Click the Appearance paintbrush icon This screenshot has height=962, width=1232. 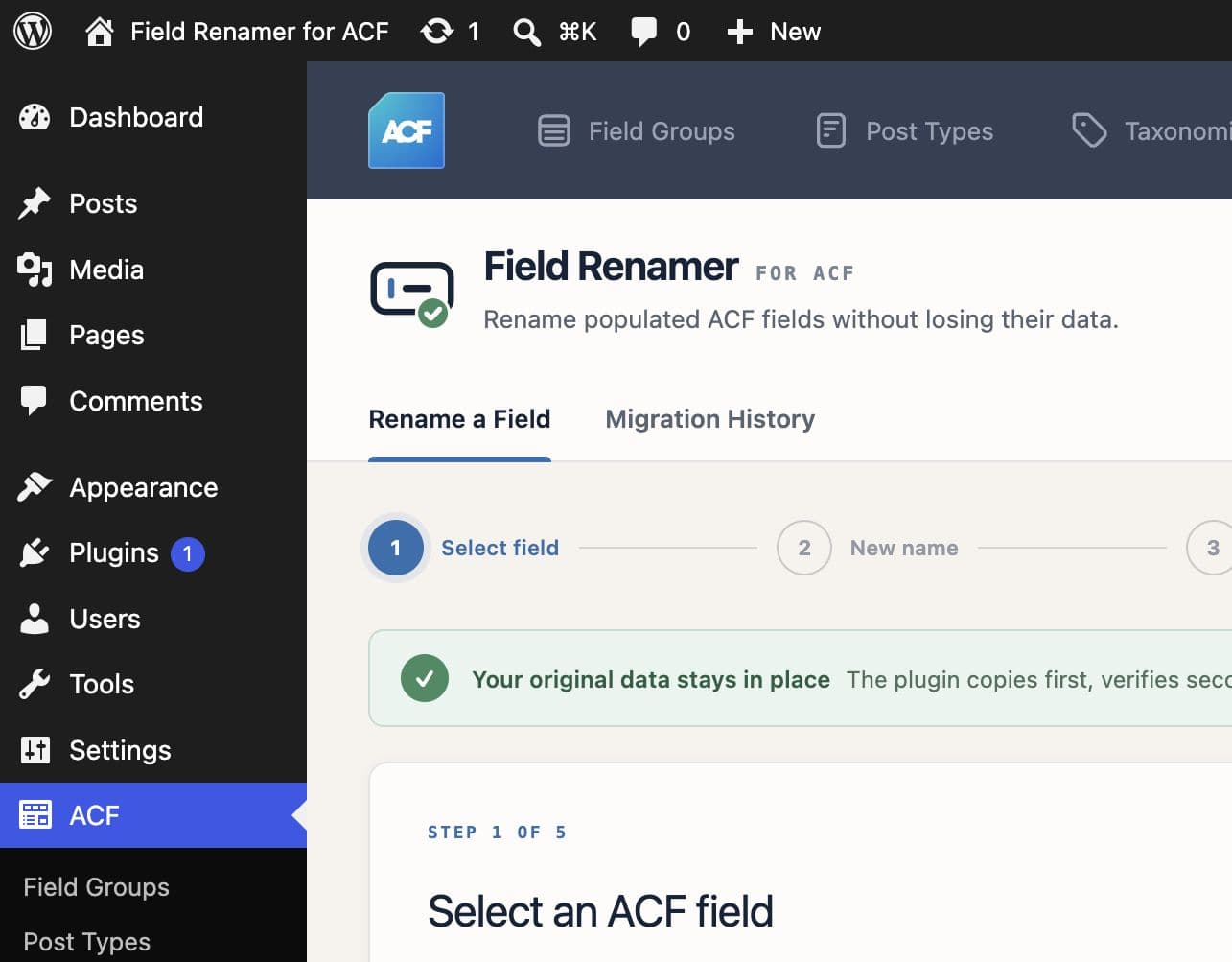tap(35, 487)
